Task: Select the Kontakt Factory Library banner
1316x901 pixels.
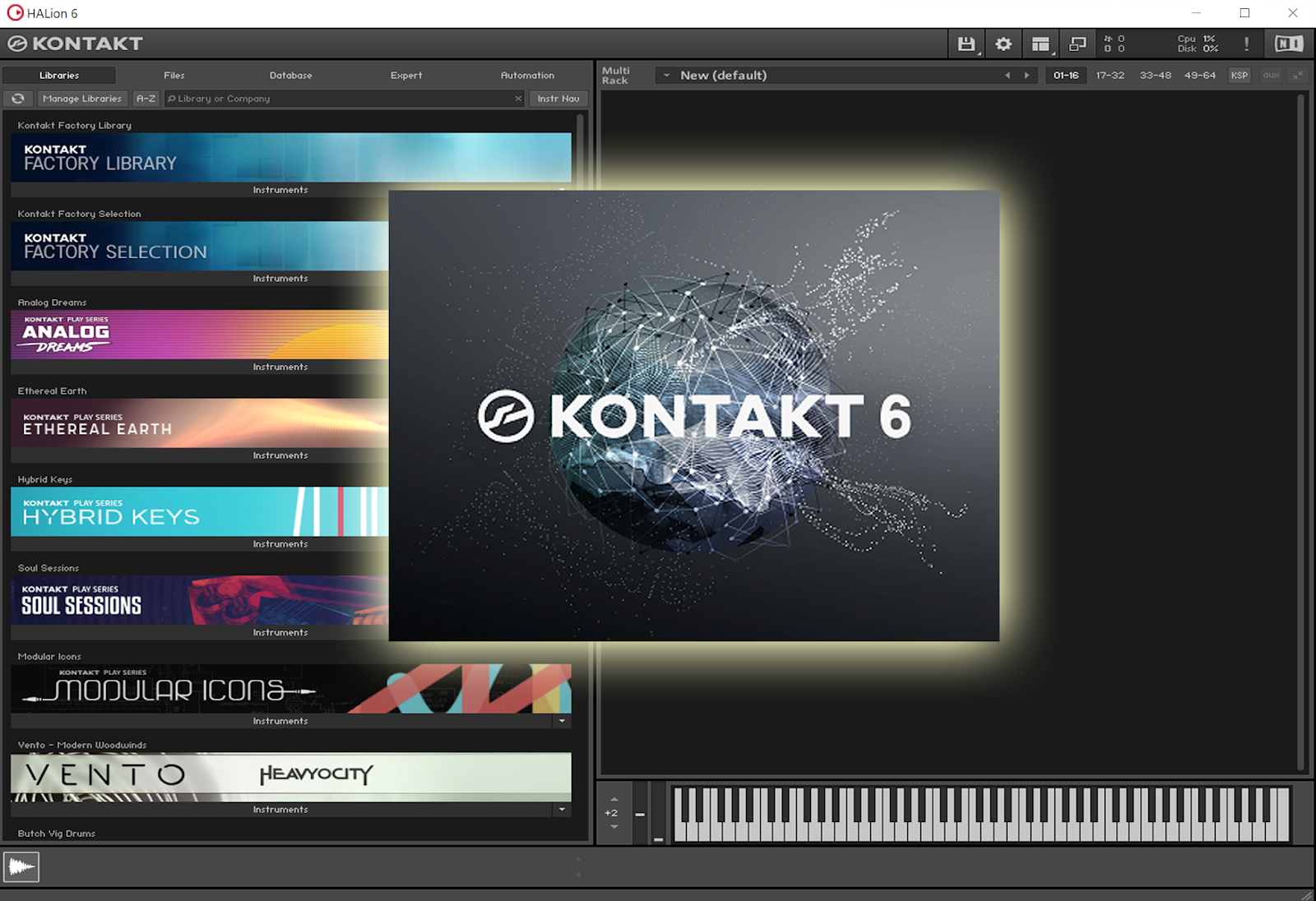Action: click(291, 158)
